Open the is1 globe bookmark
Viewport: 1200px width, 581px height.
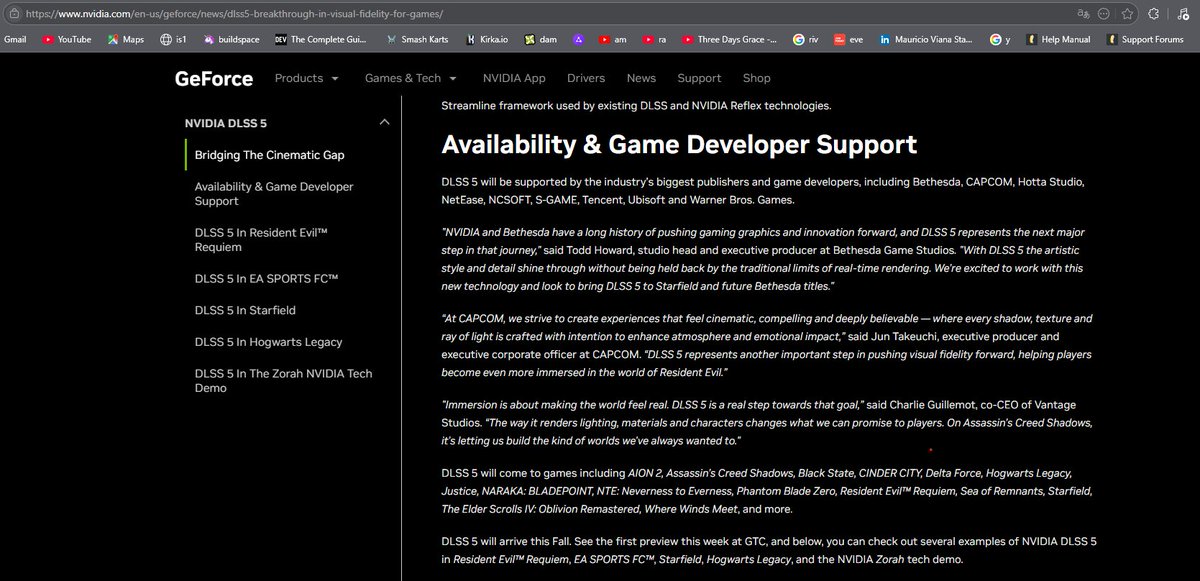(173, 39)
